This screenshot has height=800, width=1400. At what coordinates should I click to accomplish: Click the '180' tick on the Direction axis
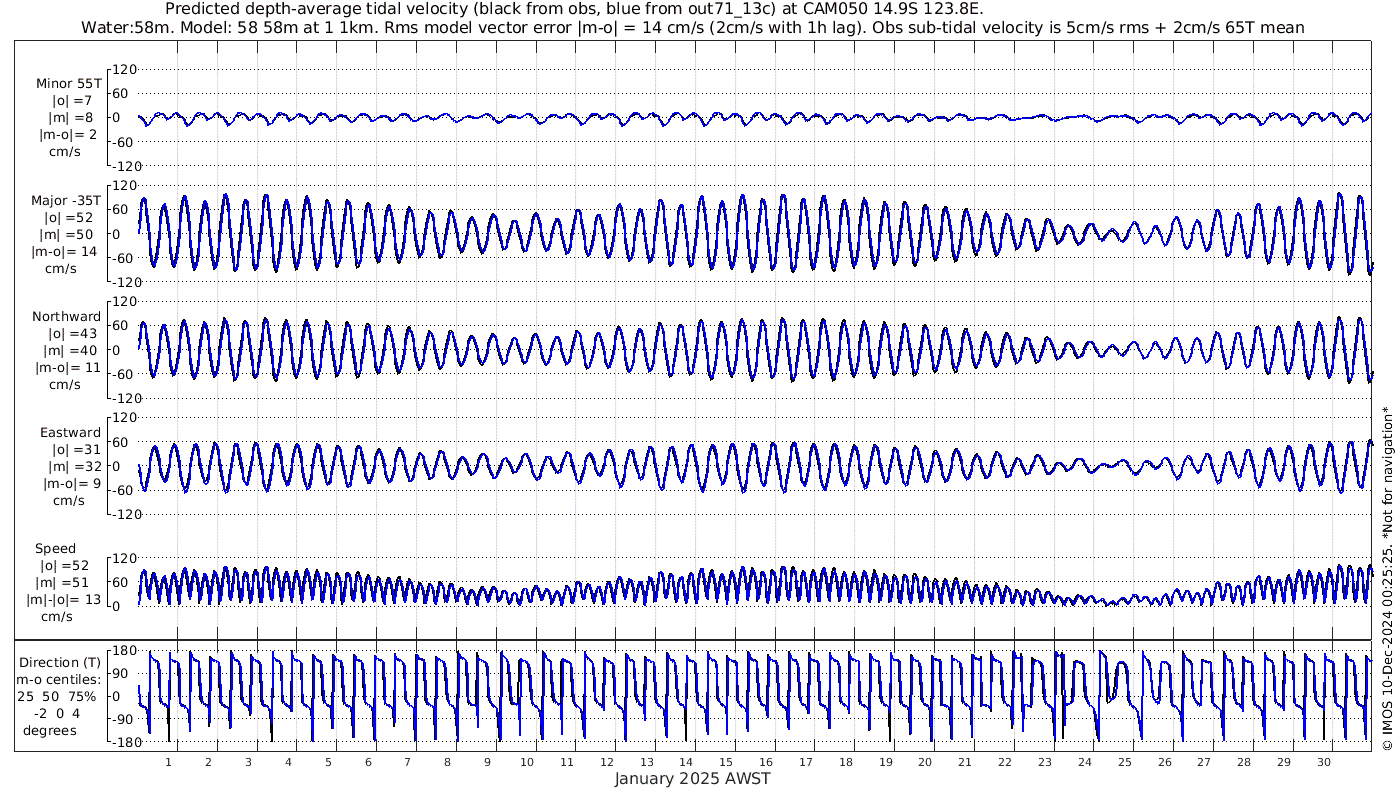click(x=124, y=651)
